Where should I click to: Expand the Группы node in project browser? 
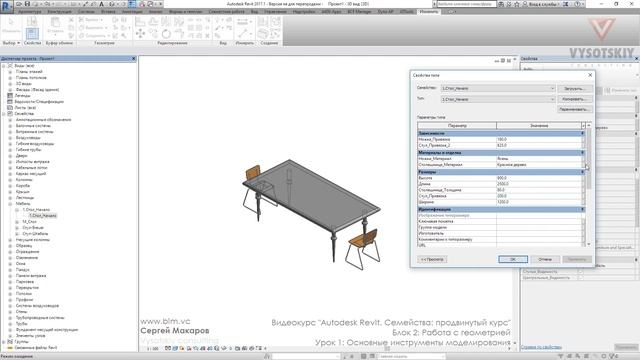point(4,342)
